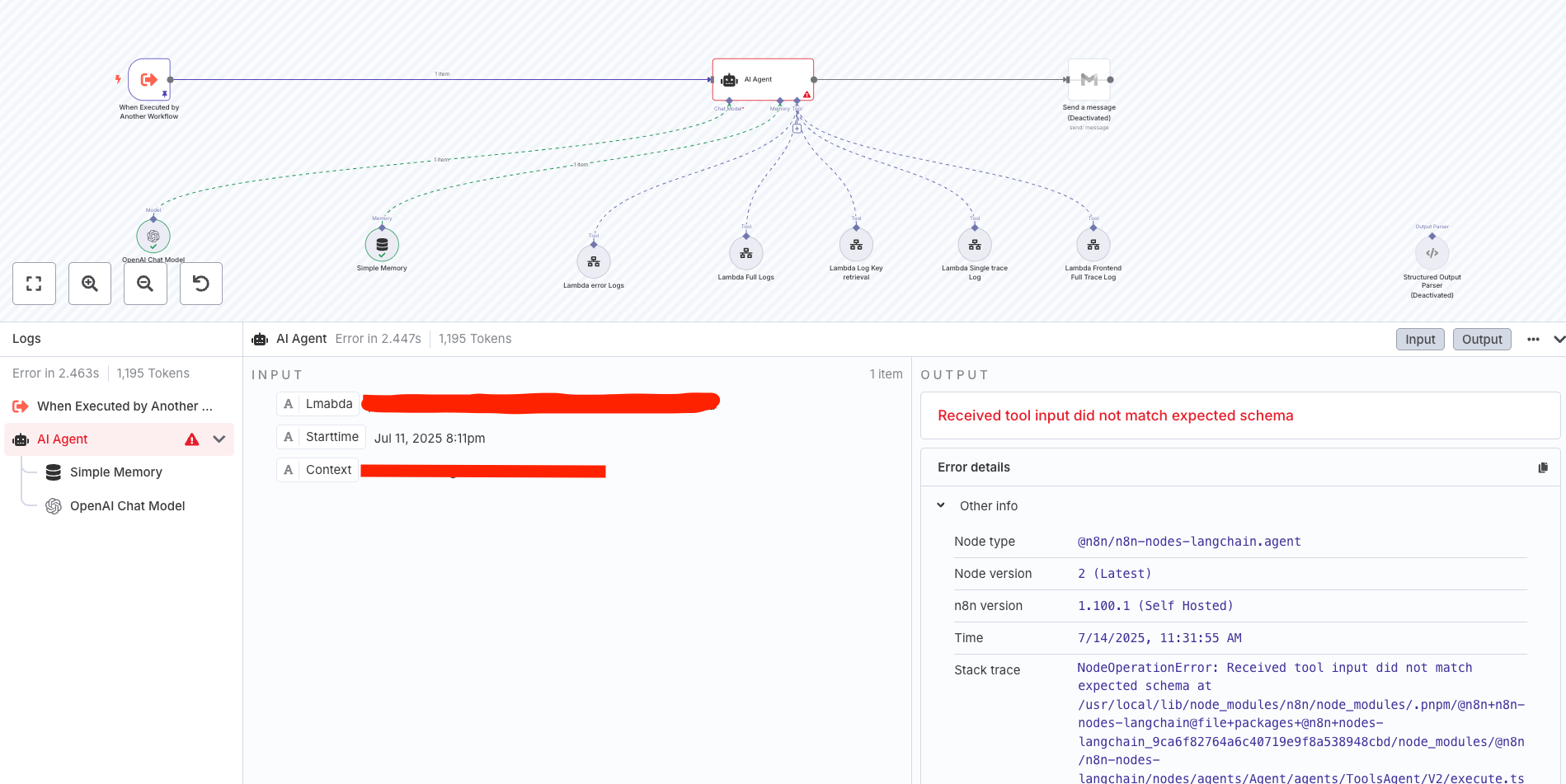
Task: Open the OpenAI Chat Model node on canvas
Action: [153, 237]
